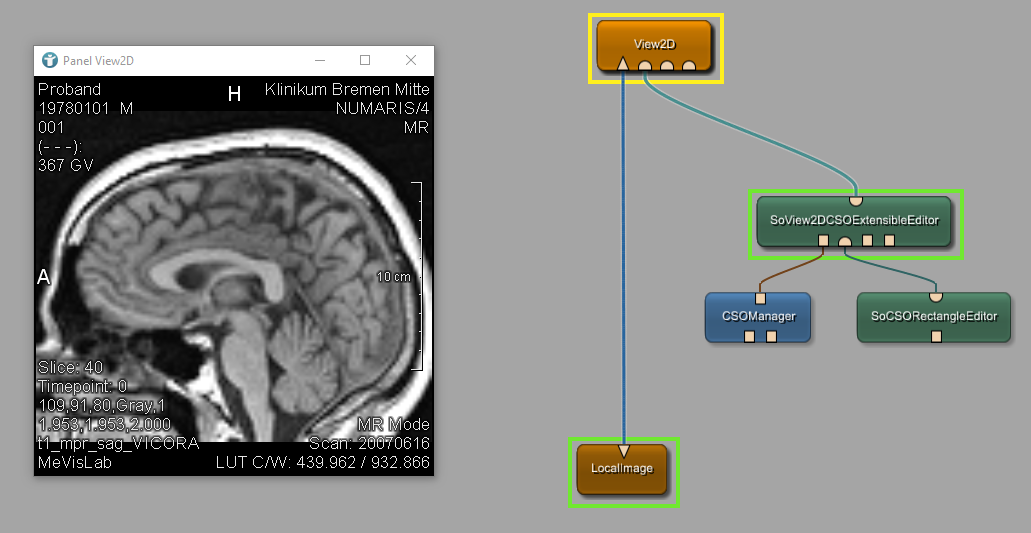Click the LUT C/W annotation text
Image resolution: width=1031 pixels, height=533 pixels.
tap(322, 463)
